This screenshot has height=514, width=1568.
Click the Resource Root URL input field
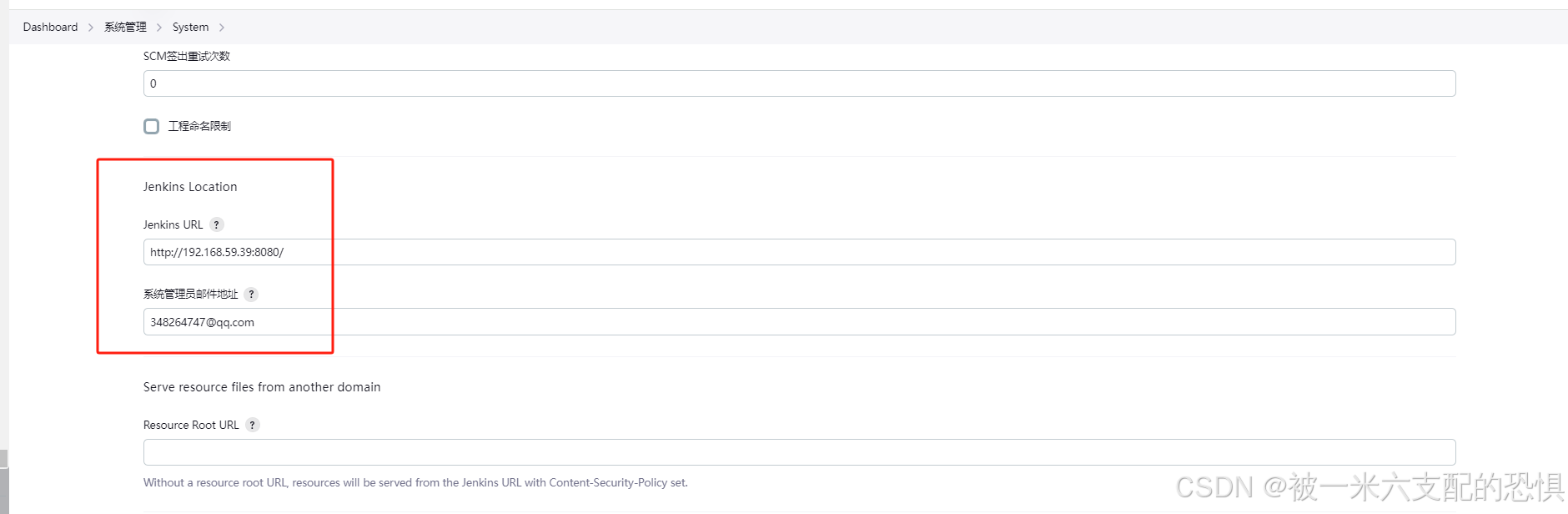799,452
